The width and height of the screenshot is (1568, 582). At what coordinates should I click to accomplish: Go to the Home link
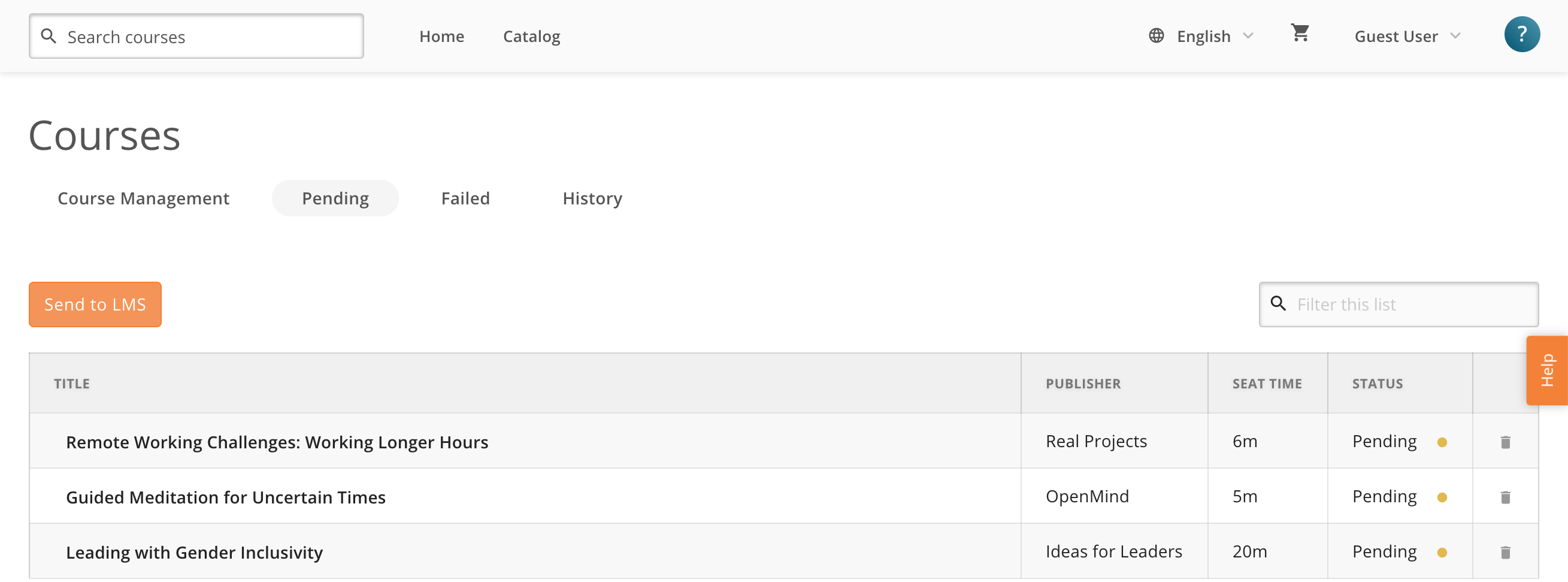[441, 36]
